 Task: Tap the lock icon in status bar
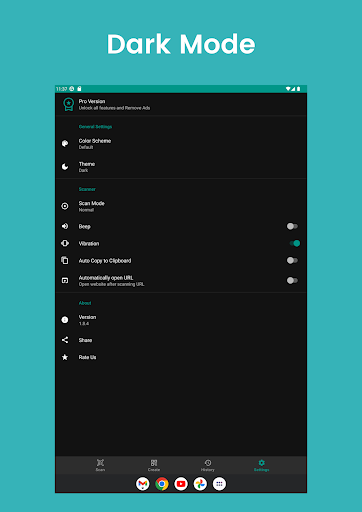[79, 89]
